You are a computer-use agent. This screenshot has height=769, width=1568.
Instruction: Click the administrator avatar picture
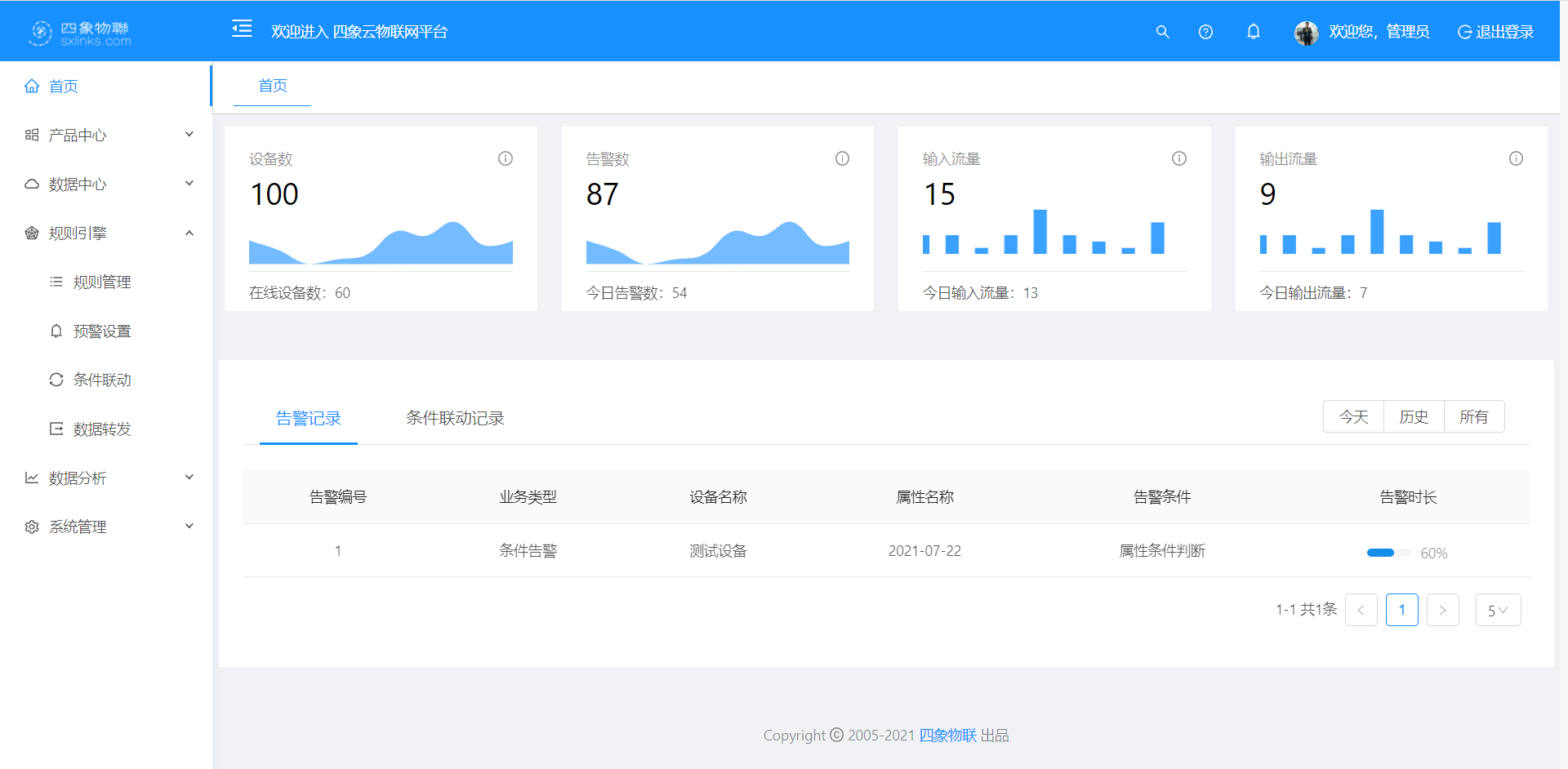pos(1306,33)
